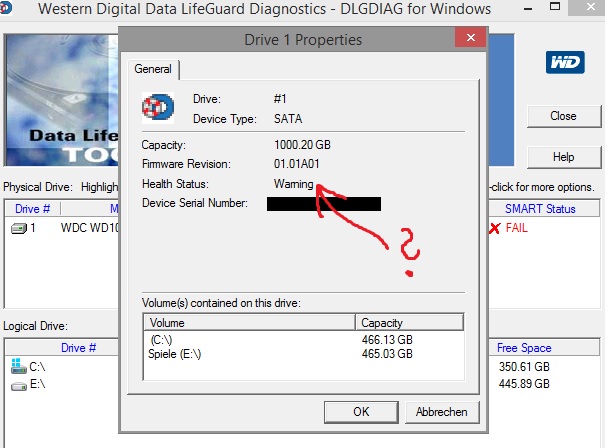Viewport: 611px width, 448px height.
Task: Open Help in the main window
Action: click(x=564, y=157)
